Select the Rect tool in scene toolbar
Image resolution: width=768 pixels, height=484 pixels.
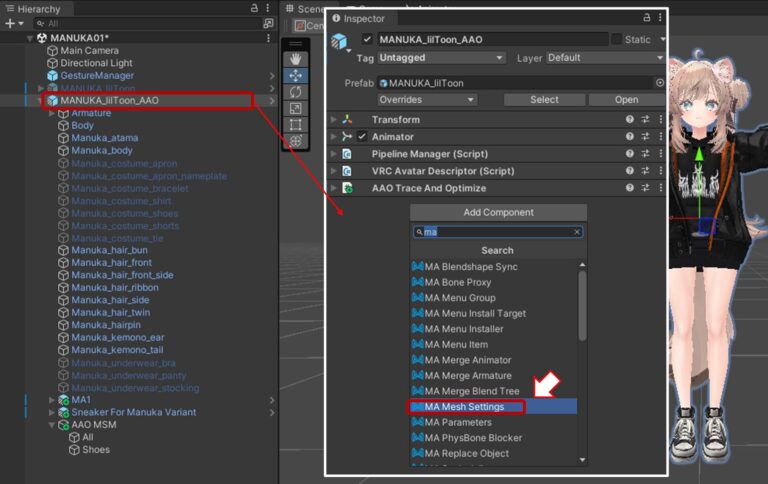point(296,125)
